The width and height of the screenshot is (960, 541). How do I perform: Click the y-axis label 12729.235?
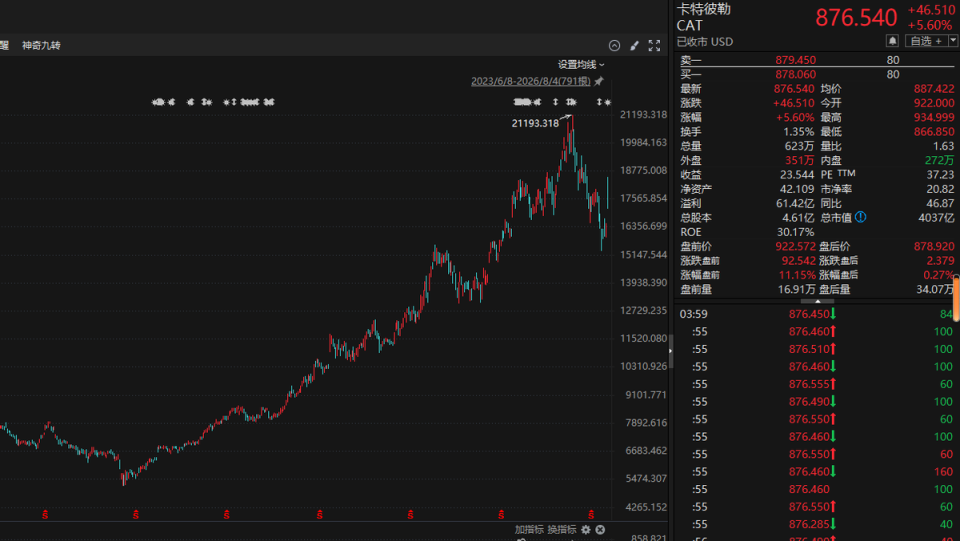tap(643, 310)
